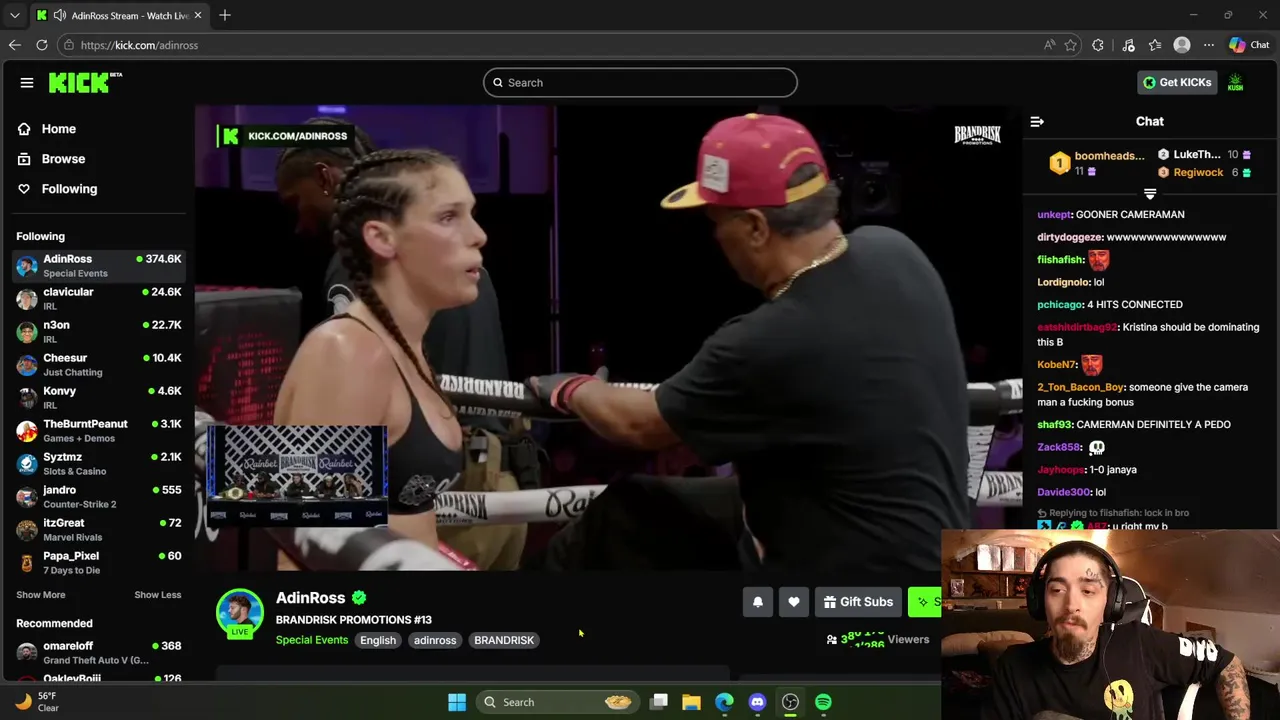Click the BRANDRISK tag
The width and height of the screenshot is (1280, 720).
coord(504,640)
